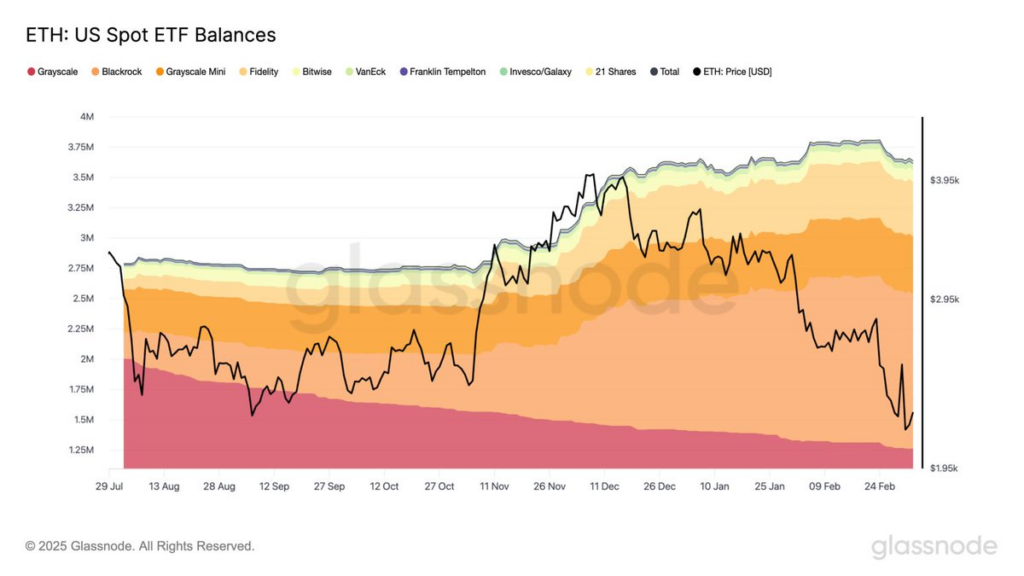1024x576 pixels.
Task: Click the black ETH: Price [USD] legend dot
Action: click(x=696, y=72)
